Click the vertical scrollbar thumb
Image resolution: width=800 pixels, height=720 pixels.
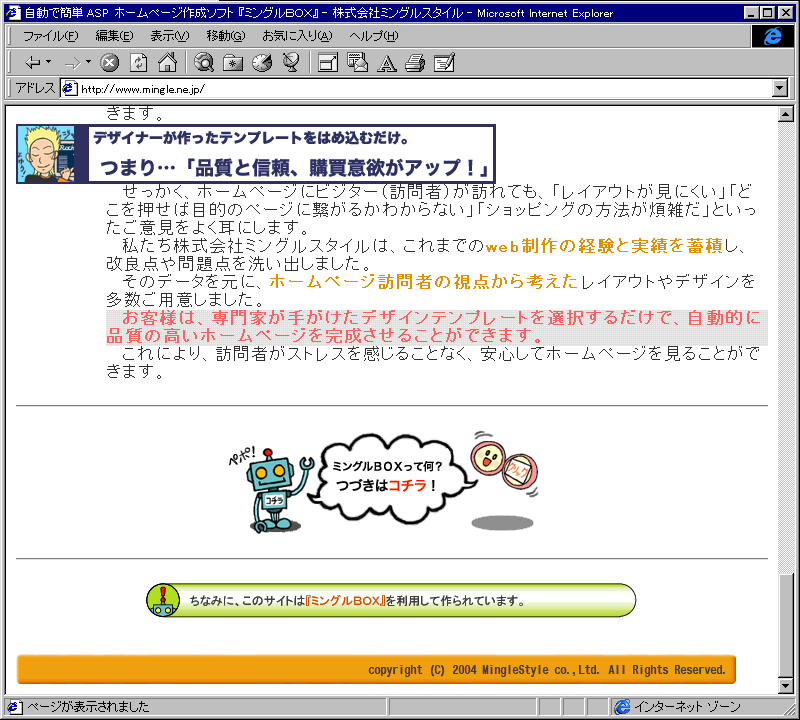[x=786, y=625]
